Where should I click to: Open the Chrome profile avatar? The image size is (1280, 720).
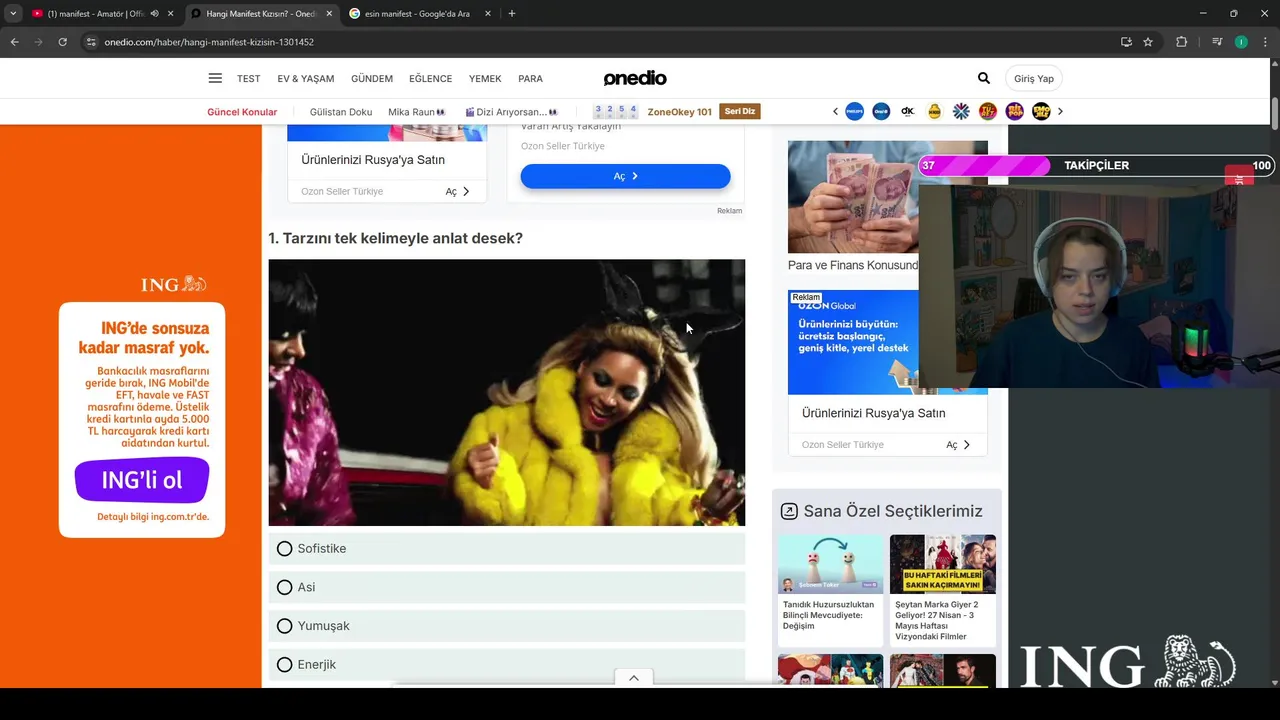point(1241,42)
